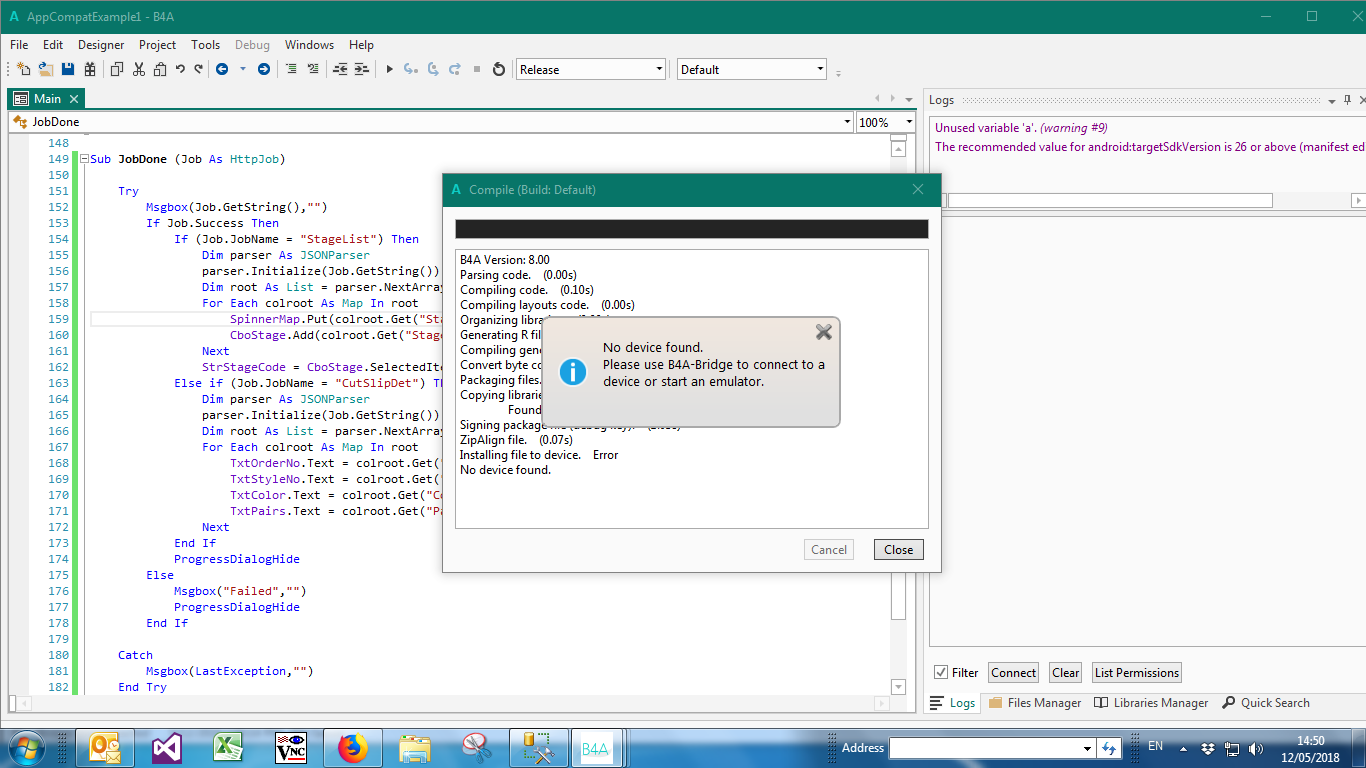Click the List Permissions button
Image resolution: width=1366 pixels, height=768 pixels.
tap(1136, 673)
